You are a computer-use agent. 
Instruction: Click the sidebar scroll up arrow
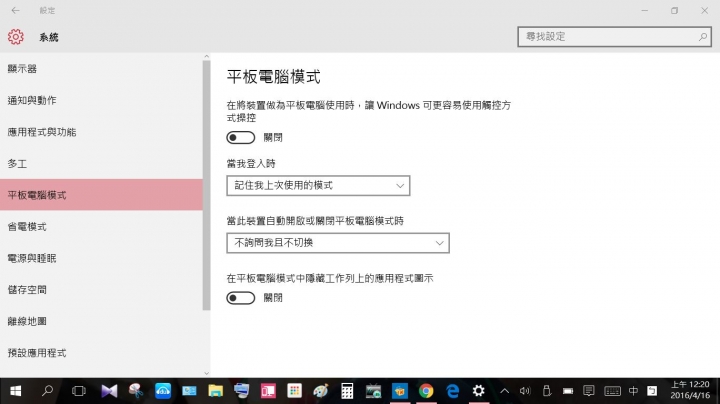207,56
